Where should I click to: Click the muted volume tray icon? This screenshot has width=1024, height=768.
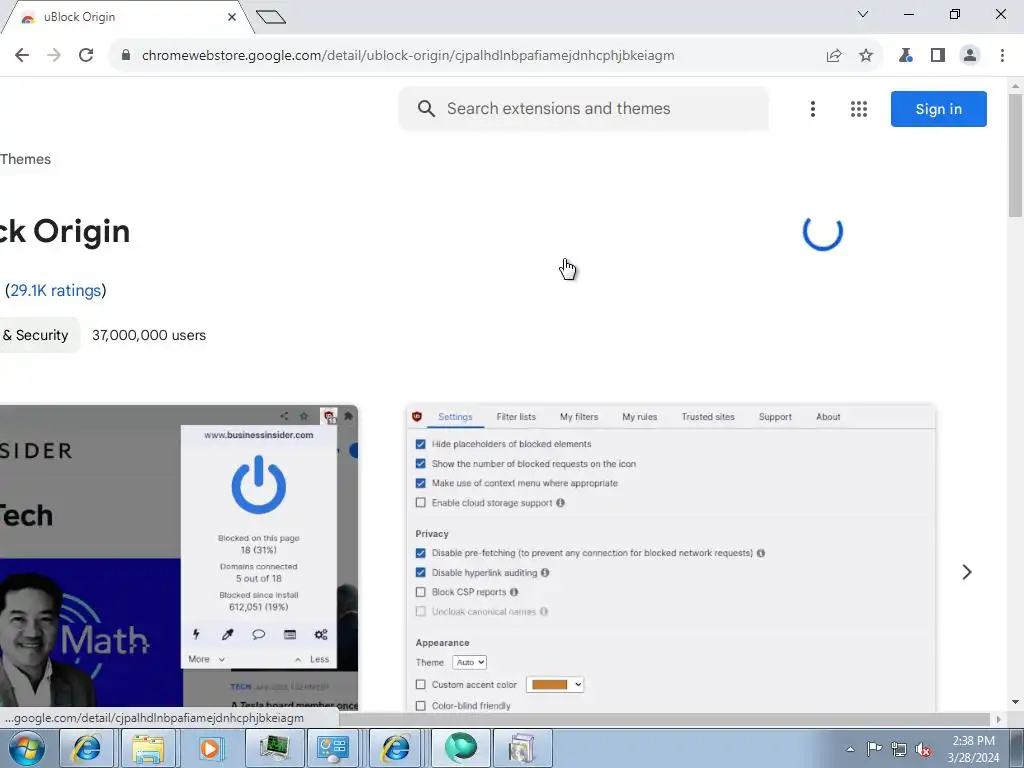click(x=923, y=749)
